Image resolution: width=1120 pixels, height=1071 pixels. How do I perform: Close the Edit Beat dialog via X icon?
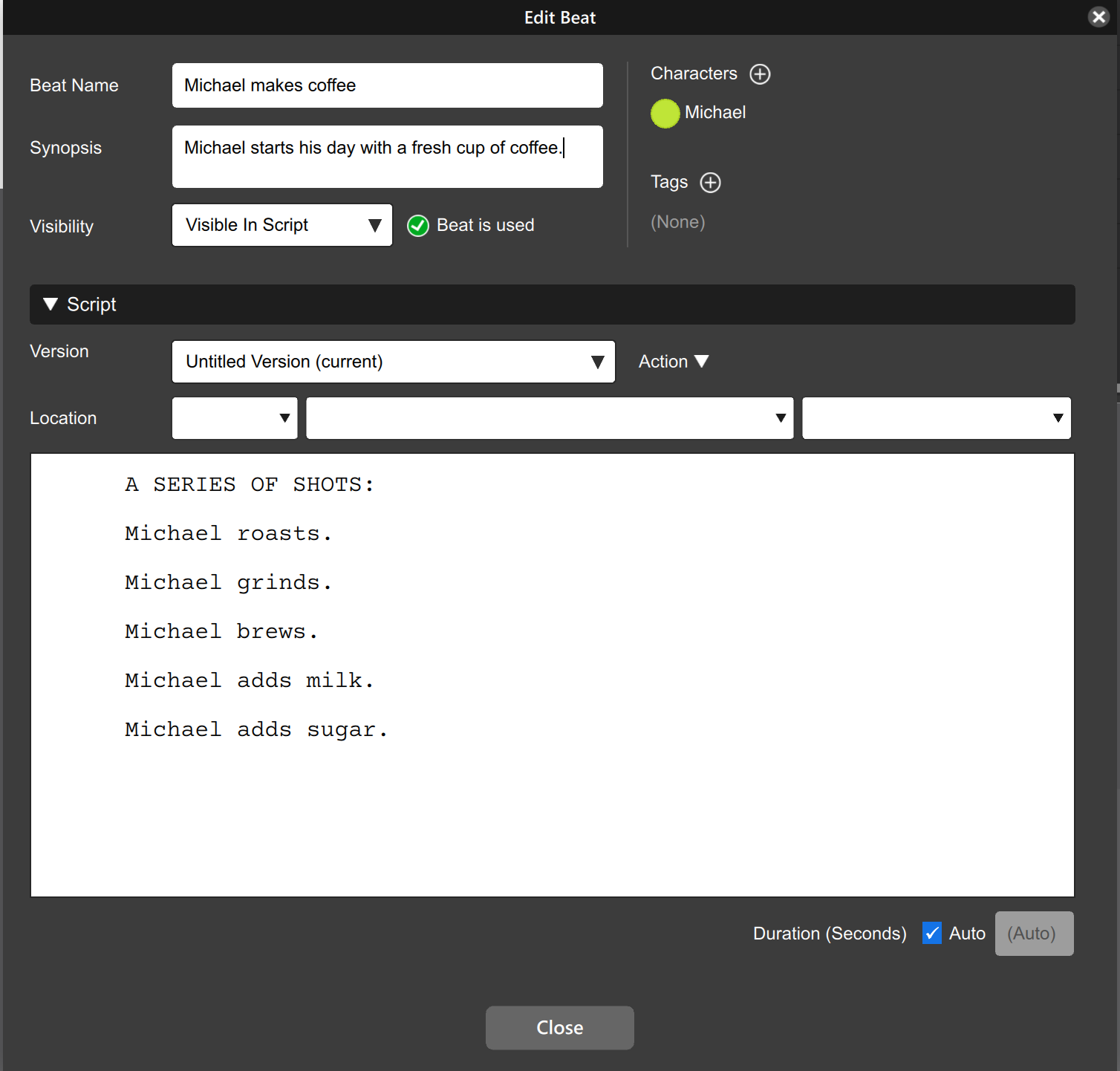(1098, 16)
